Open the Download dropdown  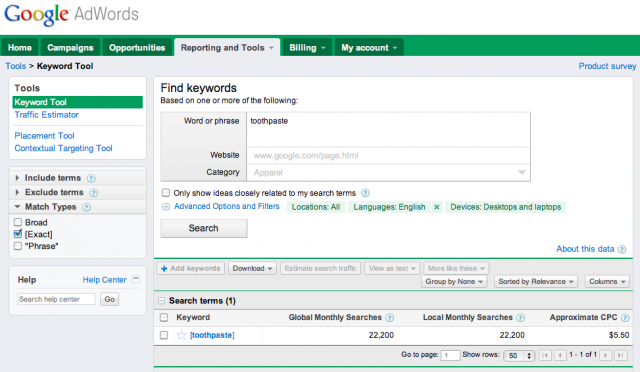coord(252,268)
